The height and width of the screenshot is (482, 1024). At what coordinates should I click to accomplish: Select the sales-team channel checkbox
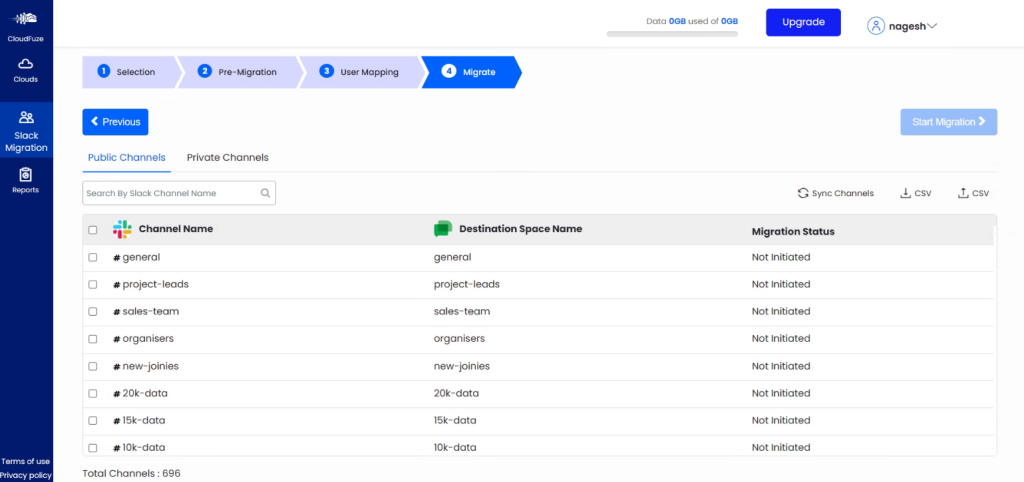click(93, 312)
